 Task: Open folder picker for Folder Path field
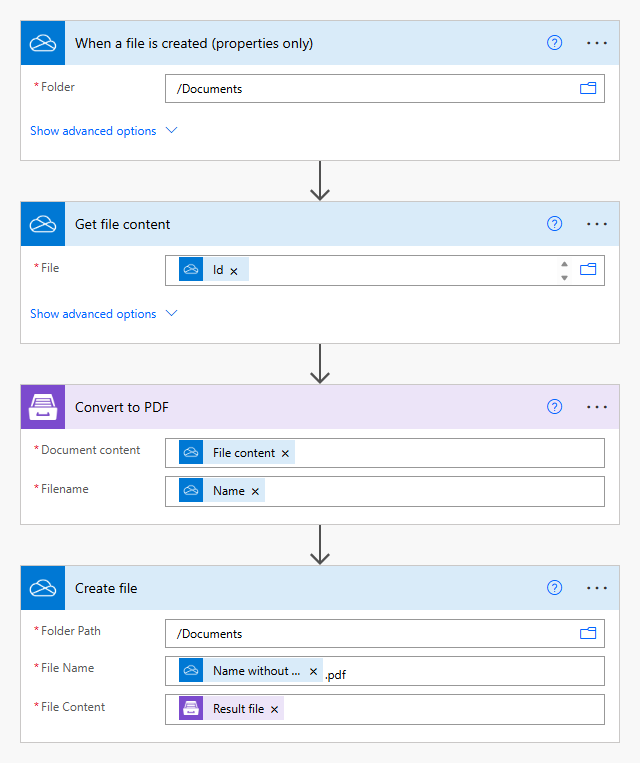pyautogui.click(x=588, y=633)
